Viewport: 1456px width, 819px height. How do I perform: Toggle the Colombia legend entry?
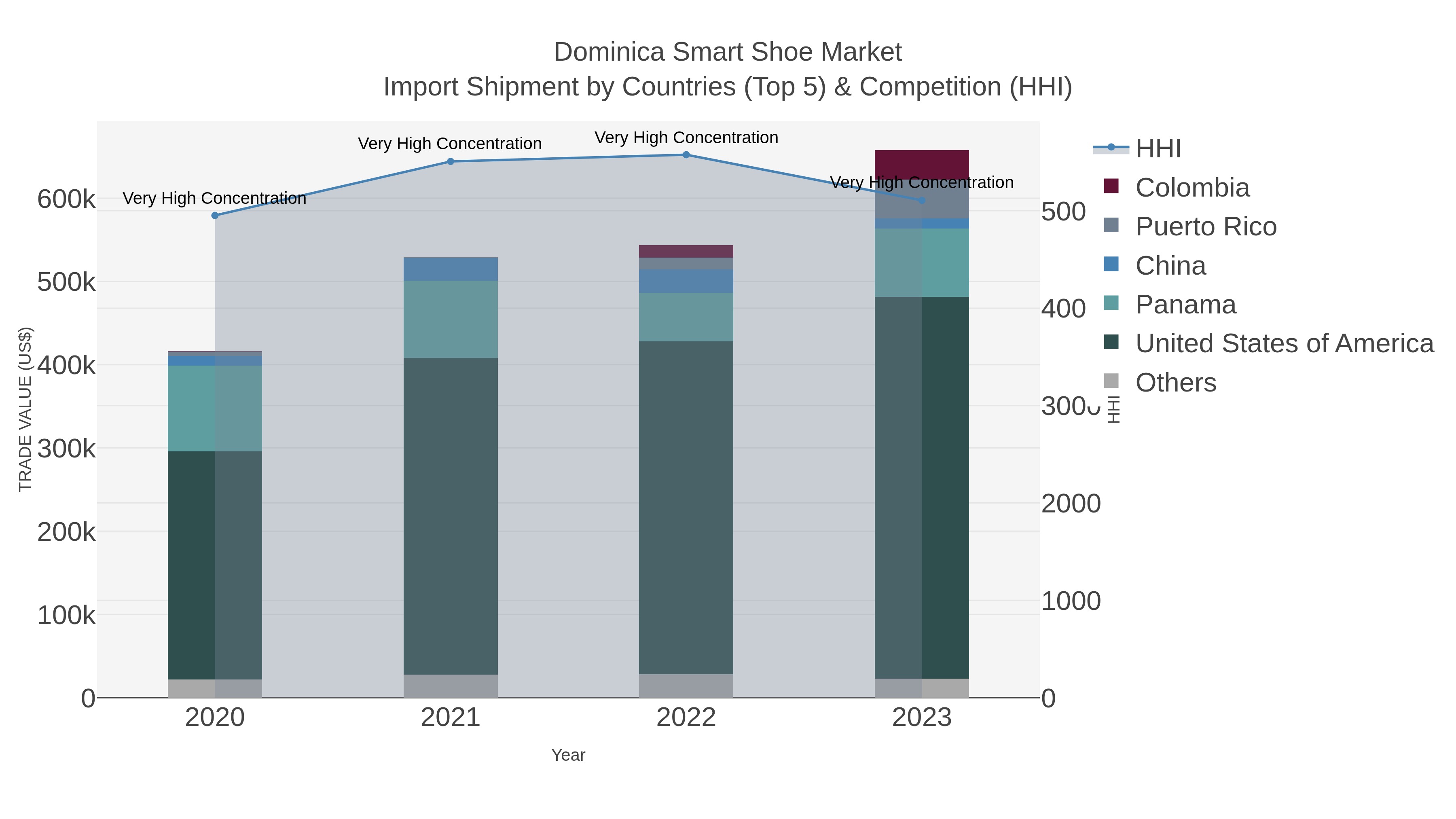coord(1177,188)
